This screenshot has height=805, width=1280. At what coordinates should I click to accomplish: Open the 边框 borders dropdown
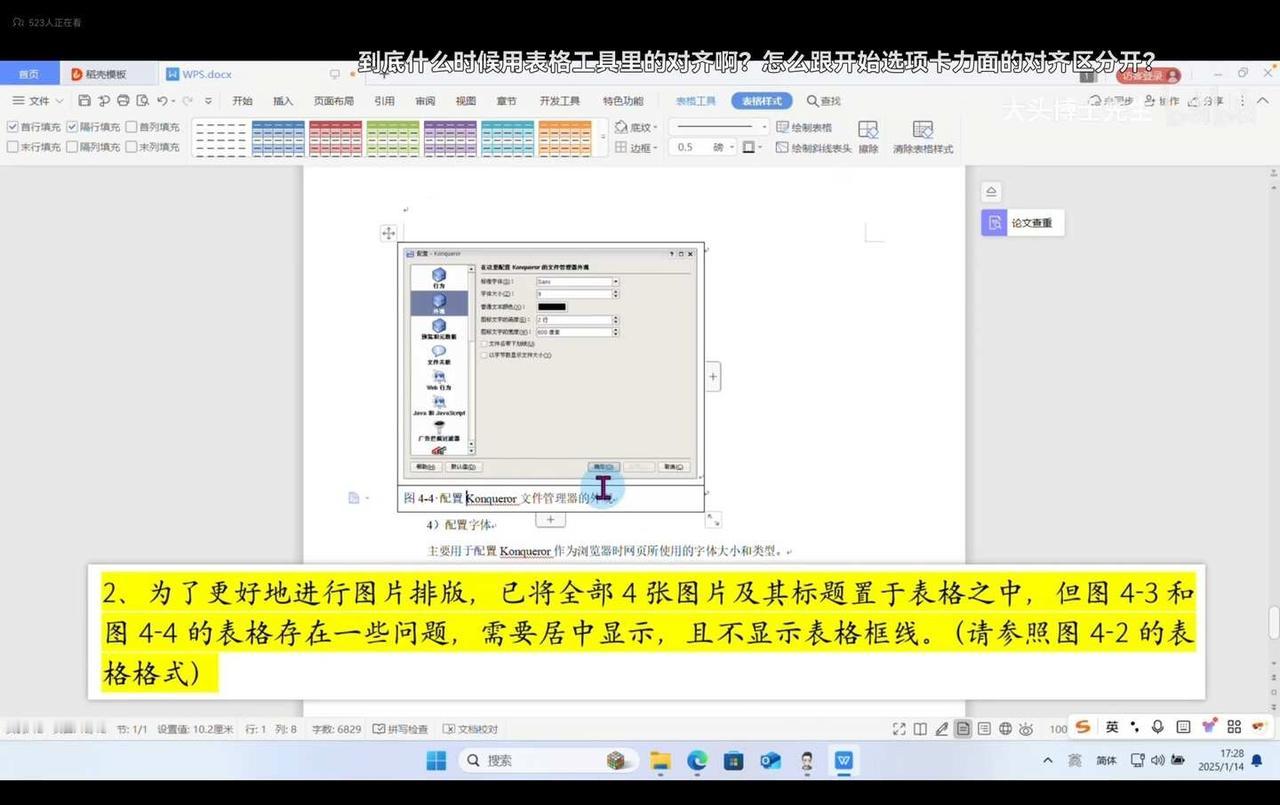pyautogui.click(x=636, y=147)
